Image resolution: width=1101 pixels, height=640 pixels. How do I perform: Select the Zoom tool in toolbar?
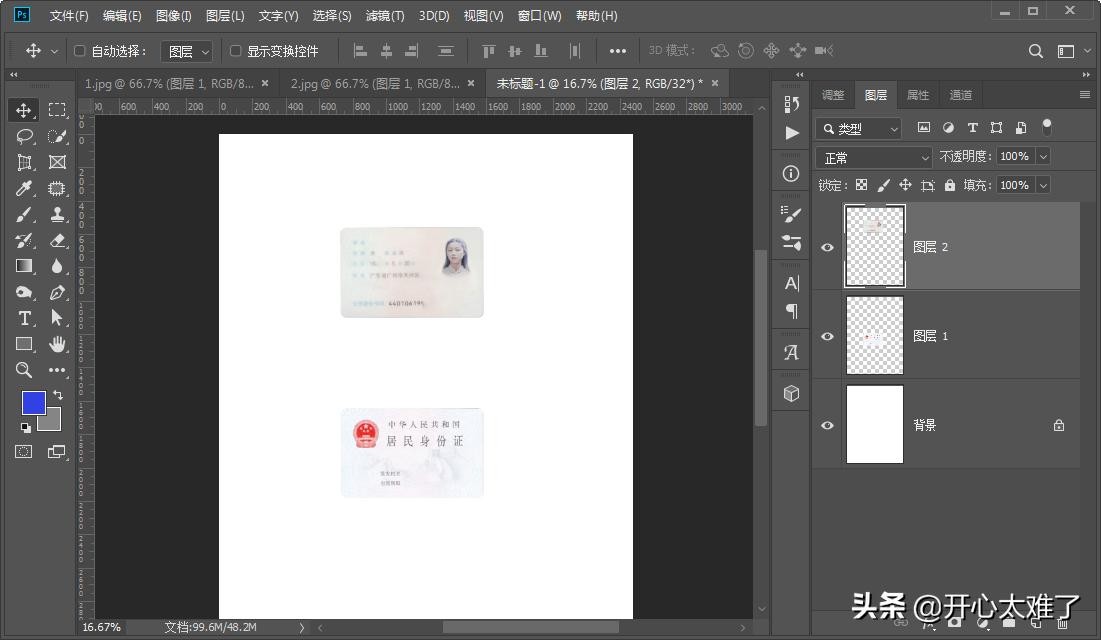tap(25, 370)
